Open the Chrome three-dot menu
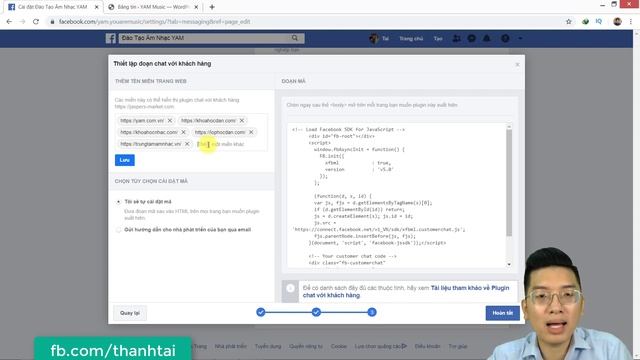 [x=631, y=22]
